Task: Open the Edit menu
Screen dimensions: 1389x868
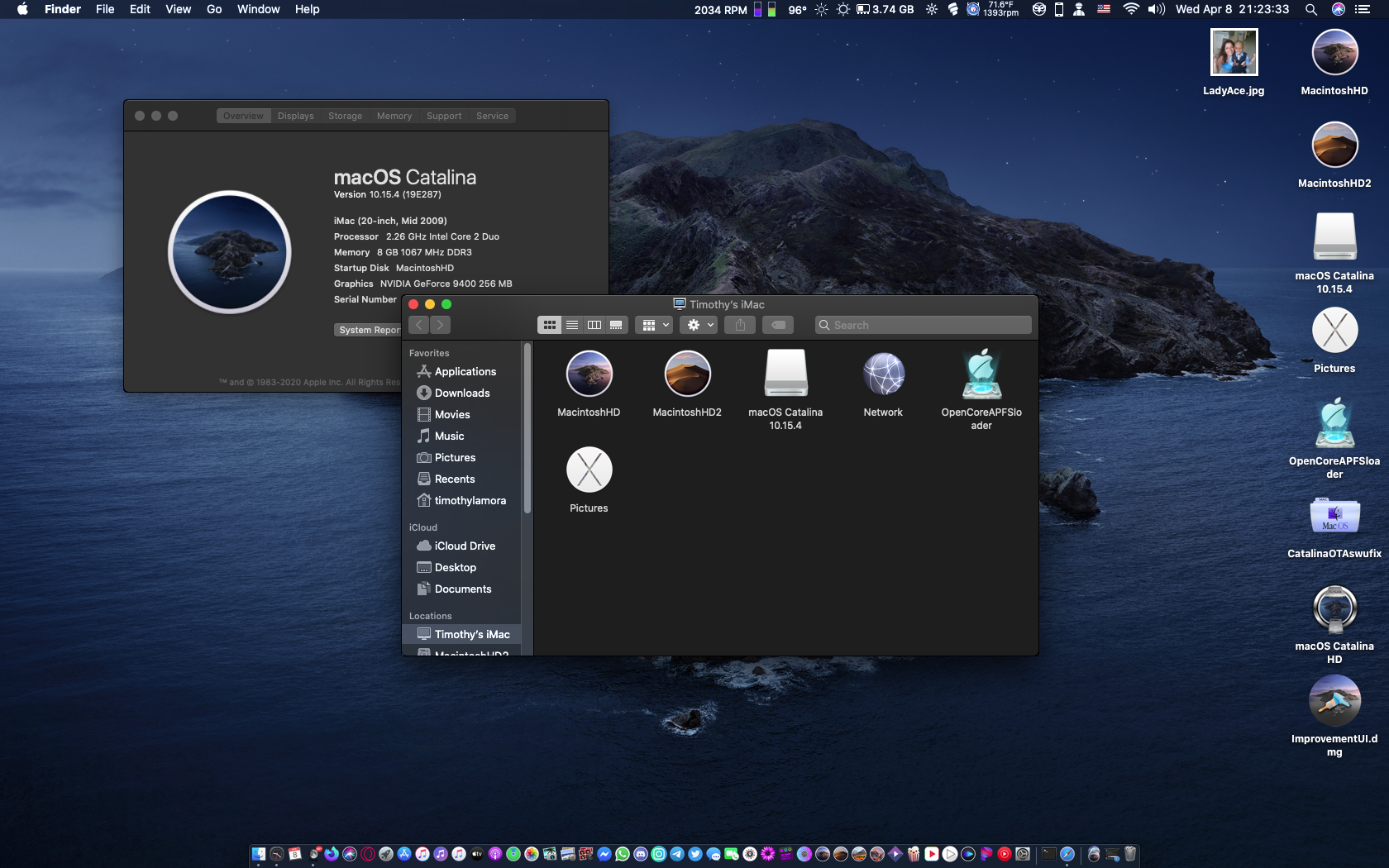Action: point(140,9)
